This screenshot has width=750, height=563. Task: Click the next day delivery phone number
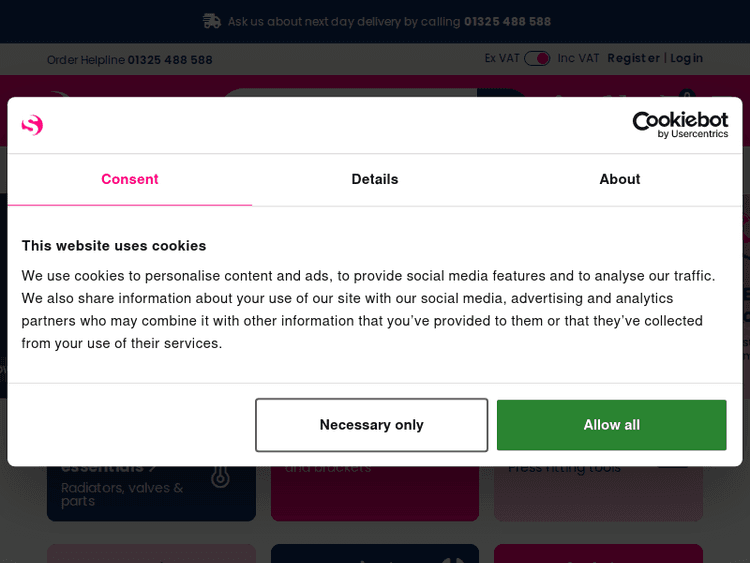point(507,21)
